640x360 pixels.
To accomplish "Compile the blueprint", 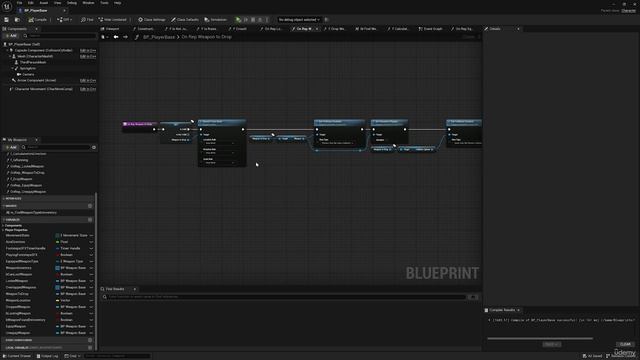I will coord(38,20).
